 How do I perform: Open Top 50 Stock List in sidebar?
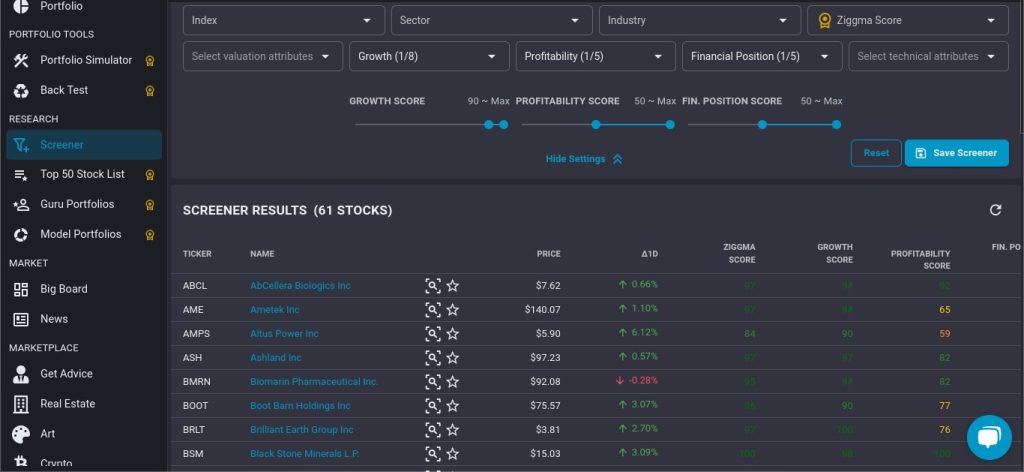point(82,174)
